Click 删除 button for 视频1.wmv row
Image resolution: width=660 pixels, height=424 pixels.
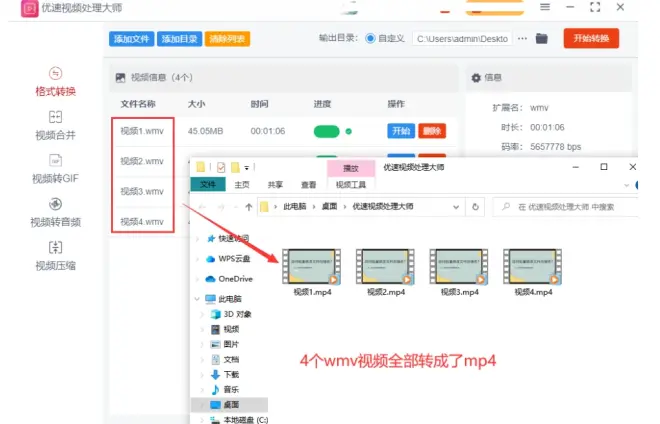click(x=432, y=131)
